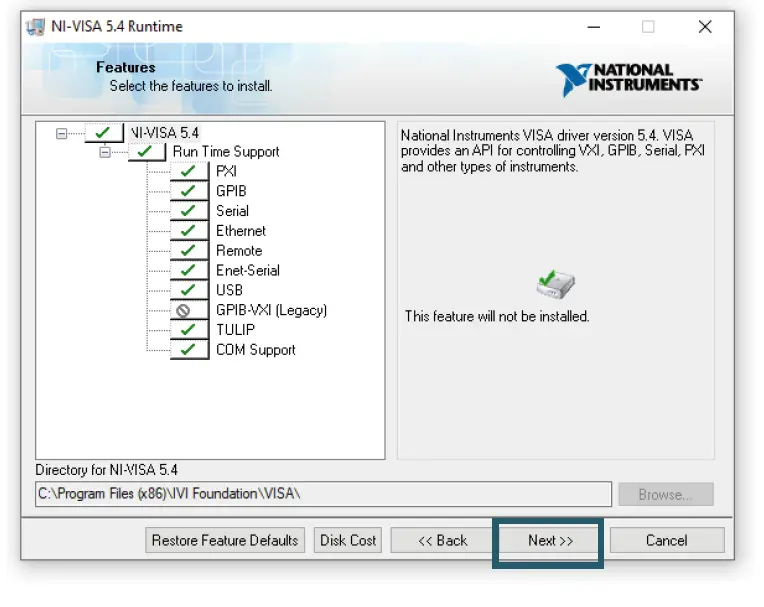Select the Serial feature label
Viewport: 764px width, 607px height.
pos(232,211)
